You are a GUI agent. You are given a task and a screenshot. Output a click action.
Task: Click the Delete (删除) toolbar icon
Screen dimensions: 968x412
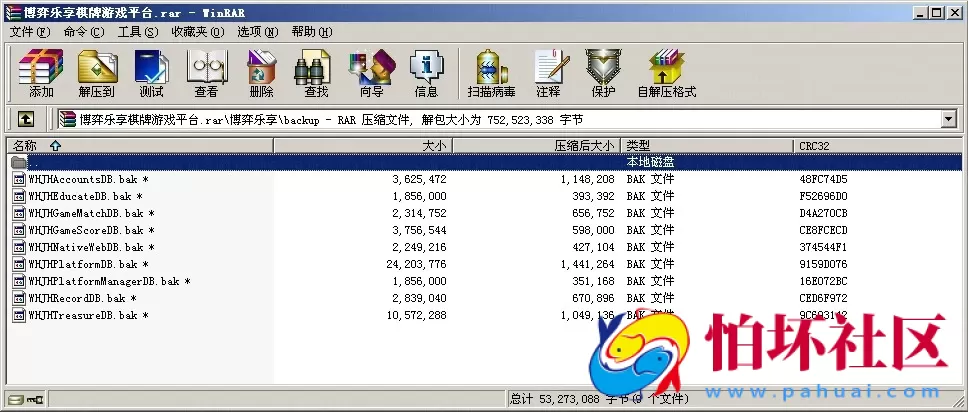[261, 74]
